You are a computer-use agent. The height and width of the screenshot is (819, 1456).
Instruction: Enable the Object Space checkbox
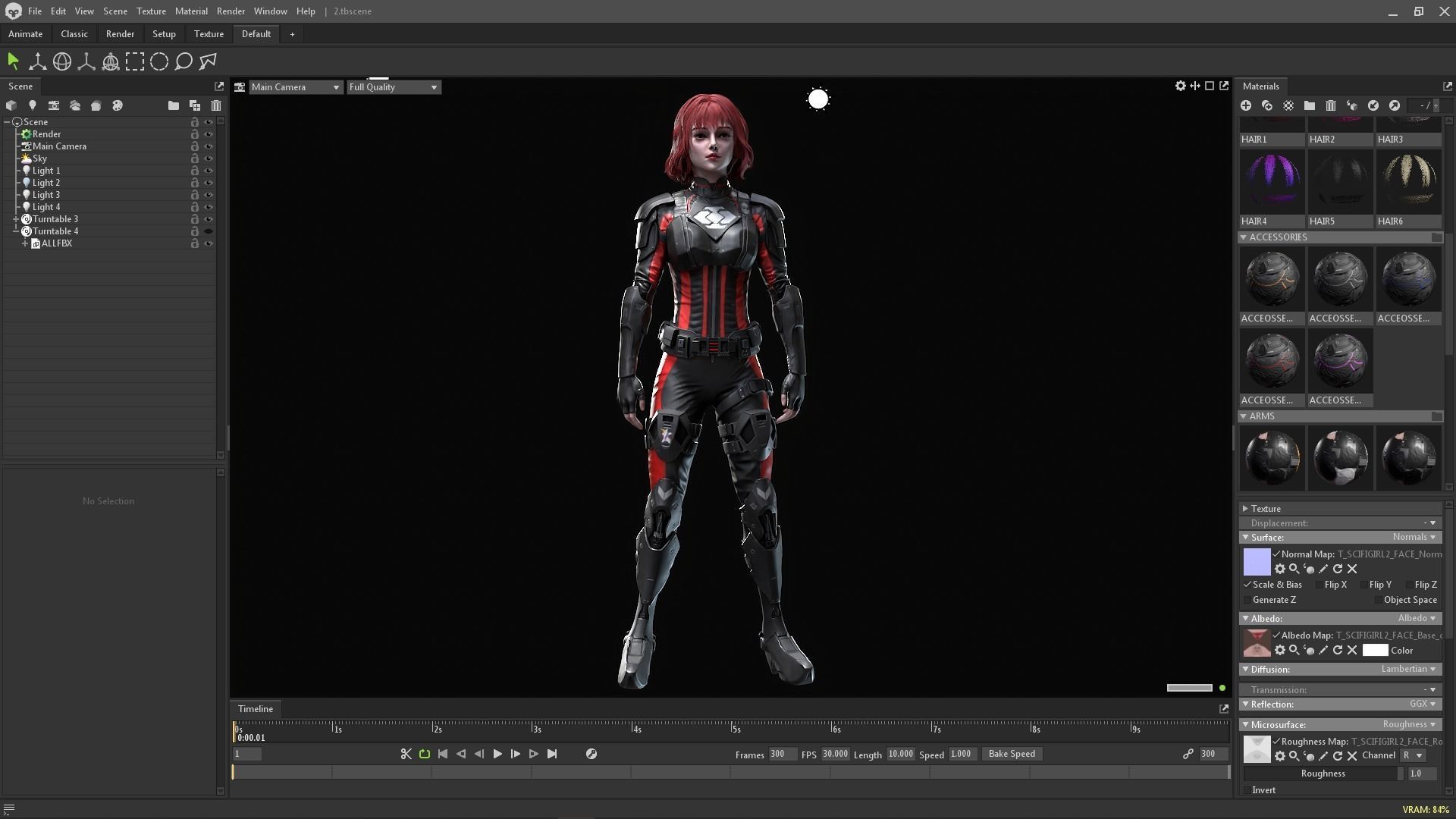click(x=1378, y=600)
